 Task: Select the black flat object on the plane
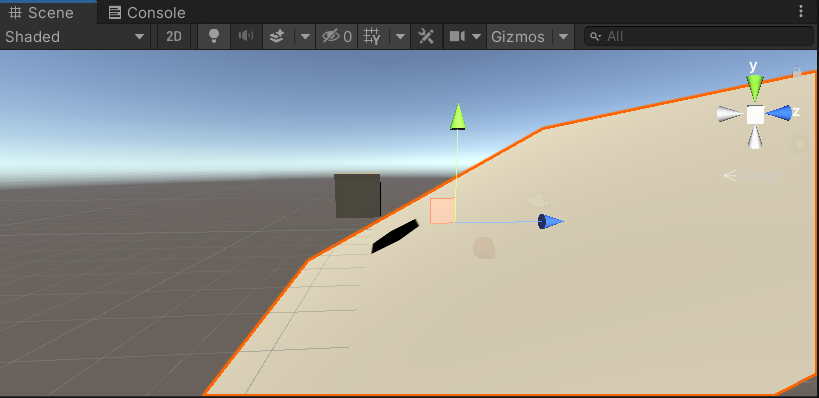coord(395,236)
